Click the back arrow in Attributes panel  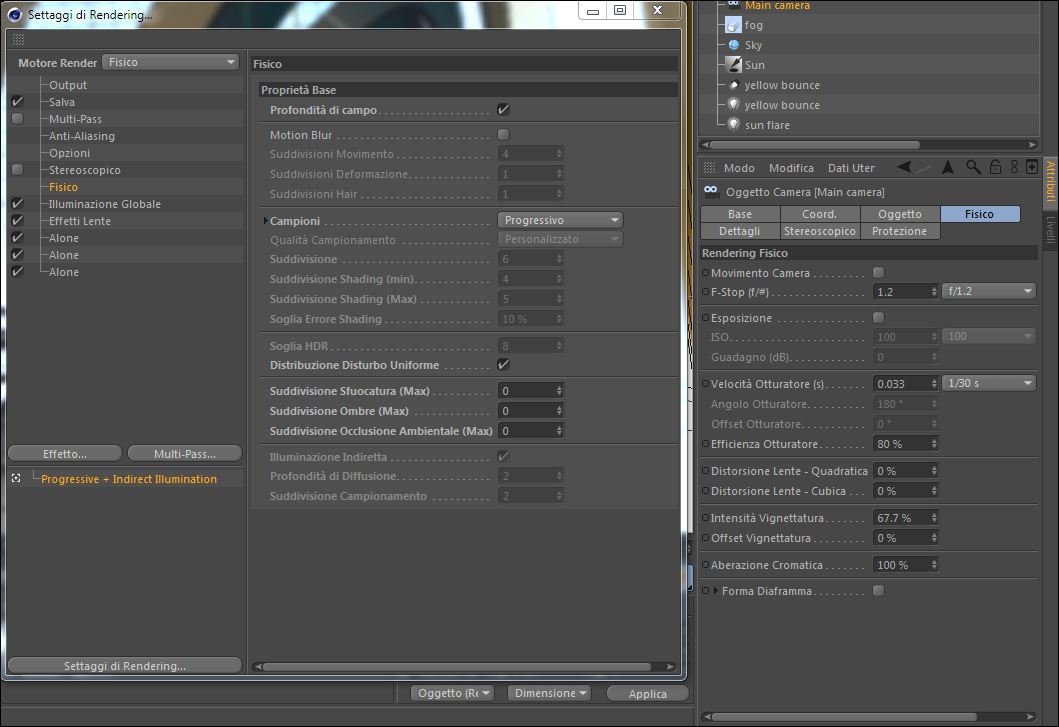904,167
